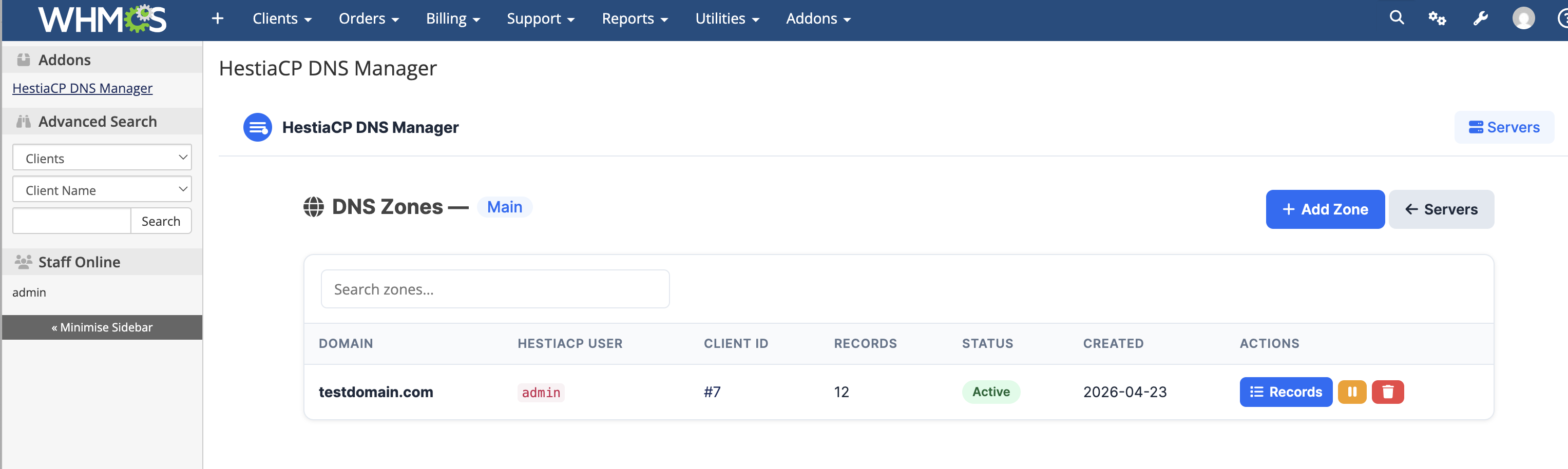Image resolution: width=1568 pixels, height=469 pixels.
Task: Click the Search zones input field
Action: click(495, 289)
